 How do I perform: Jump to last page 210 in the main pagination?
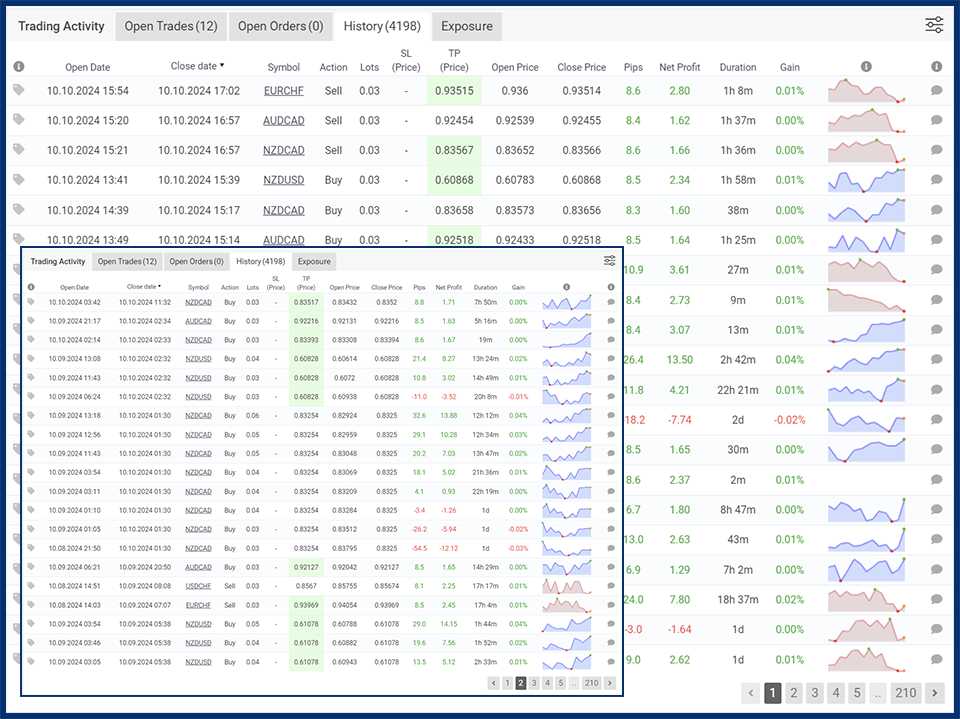[905, 693]
